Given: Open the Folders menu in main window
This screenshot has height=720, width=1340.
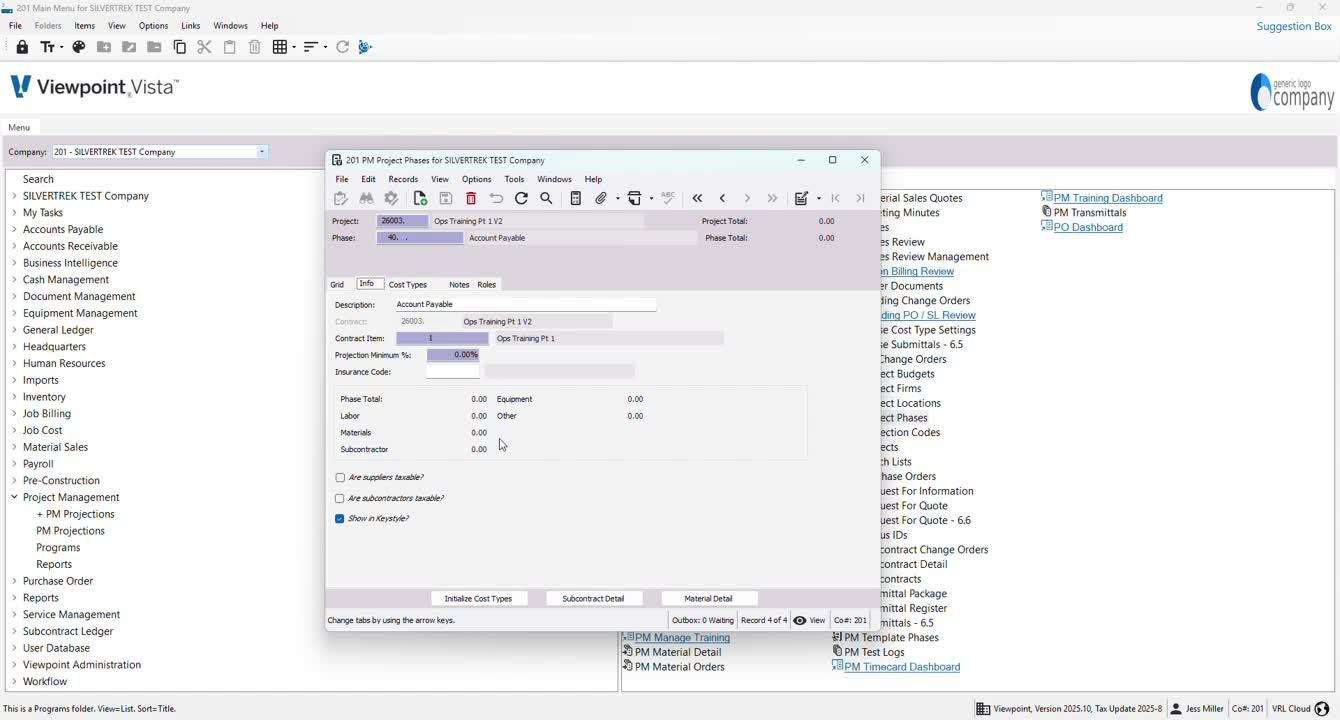Looking at the screenshot, I should 48,26.
